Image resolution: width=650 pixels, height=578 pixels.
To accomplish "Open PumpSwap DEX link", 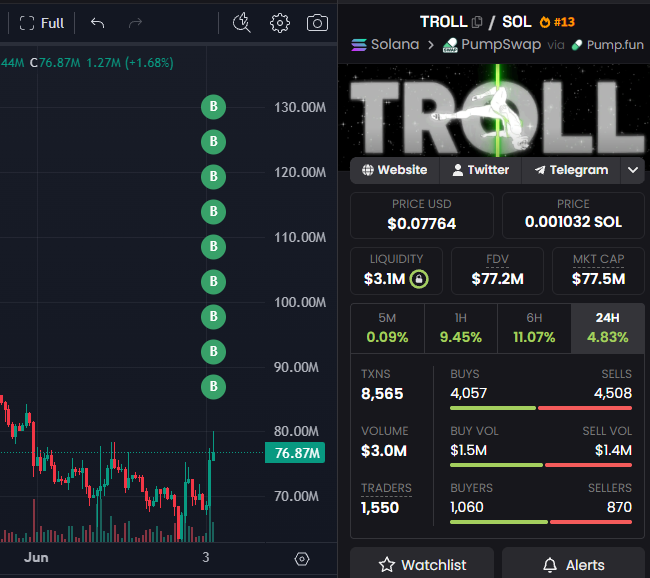I will [492, 45].
